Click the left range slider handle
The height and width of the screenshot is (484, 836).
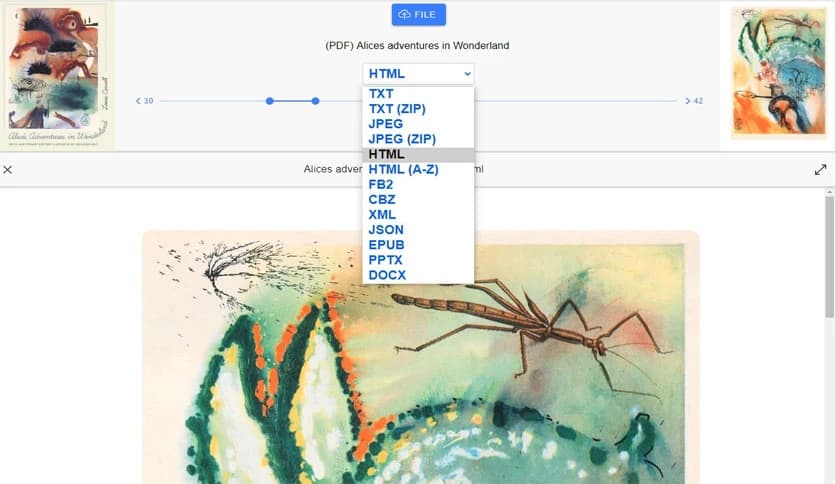coord(270,101)
